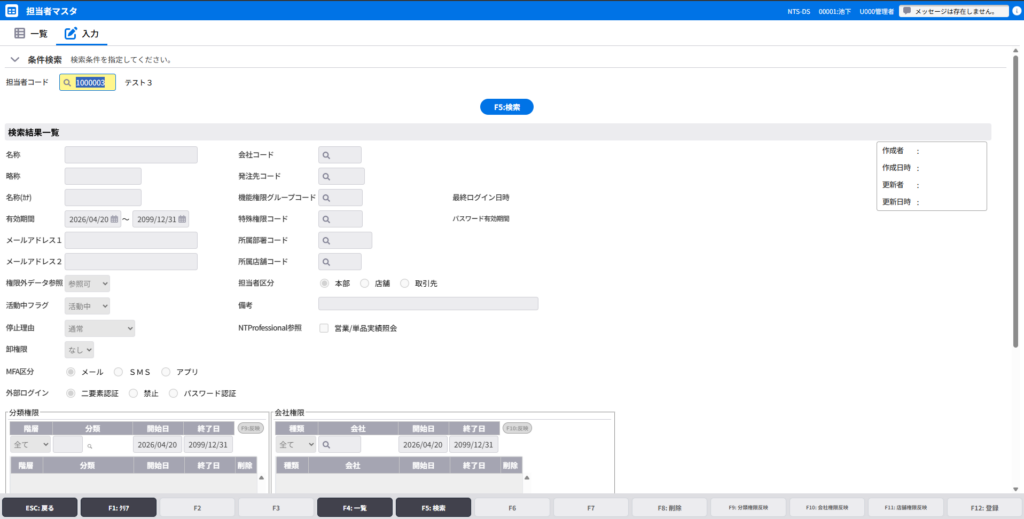
Task: Click F8: 削除 function key button
Action: (x=669, y=507)
